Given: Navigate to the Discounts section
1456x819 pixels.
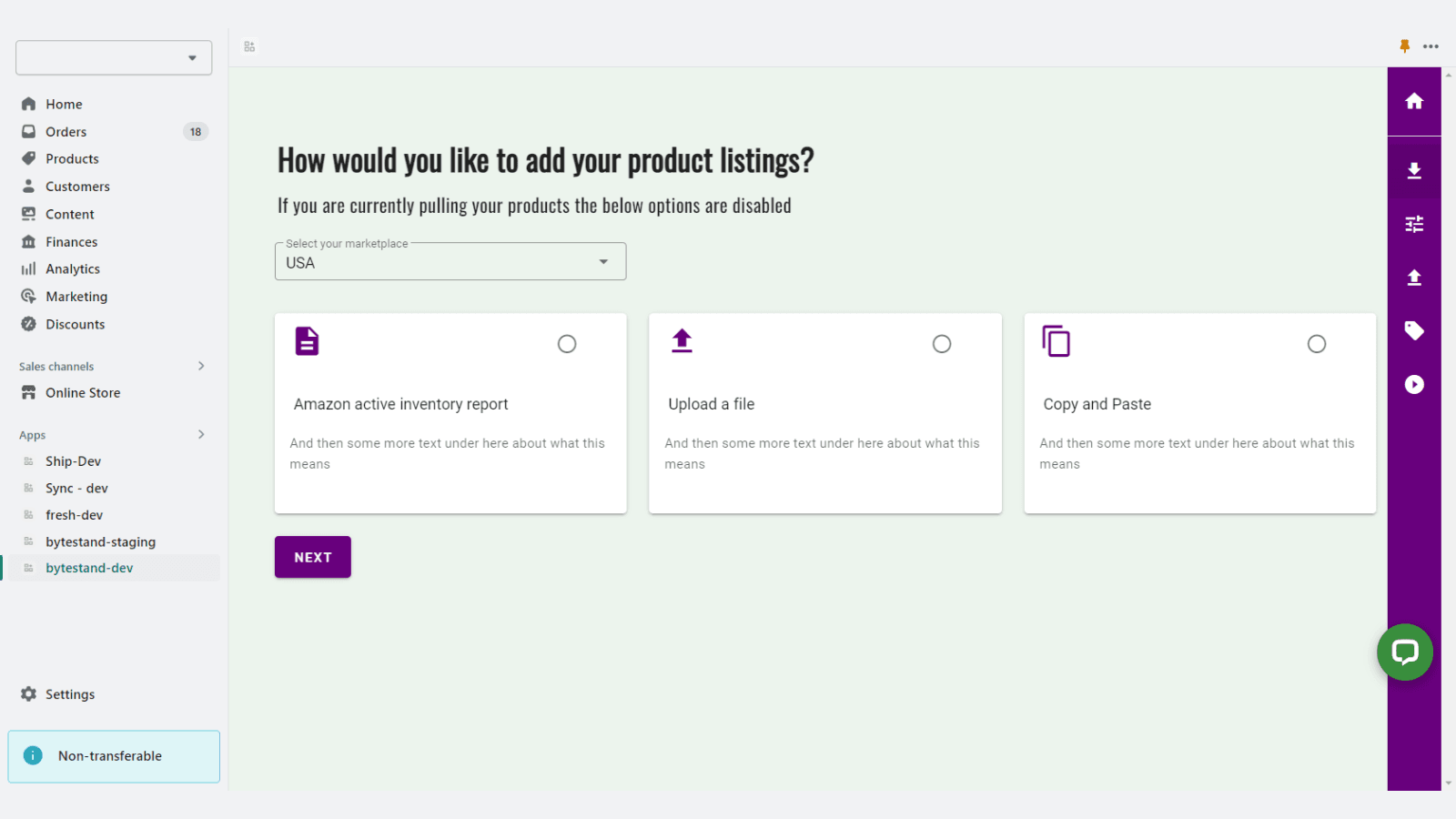Looking at the screenshot, I should tap(75, 324).
